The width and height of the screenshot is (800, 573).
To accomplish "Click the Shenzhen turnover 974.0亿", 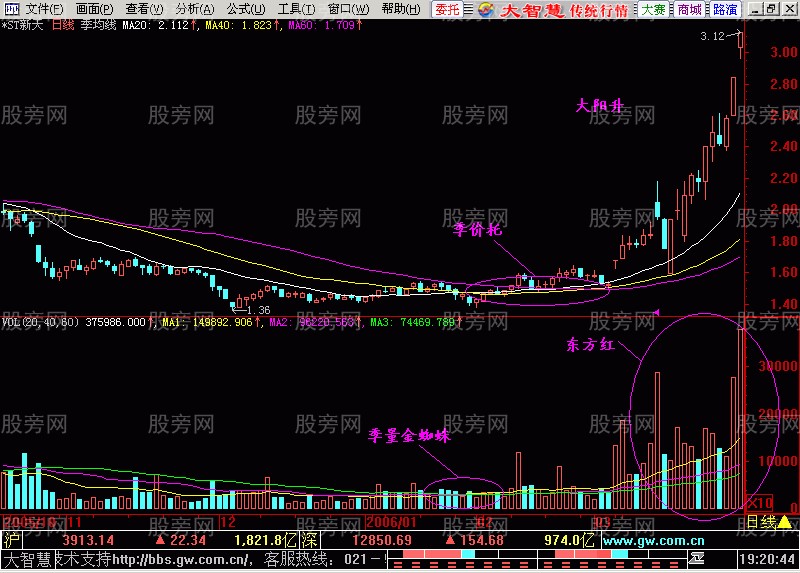I will coord(569,540).
